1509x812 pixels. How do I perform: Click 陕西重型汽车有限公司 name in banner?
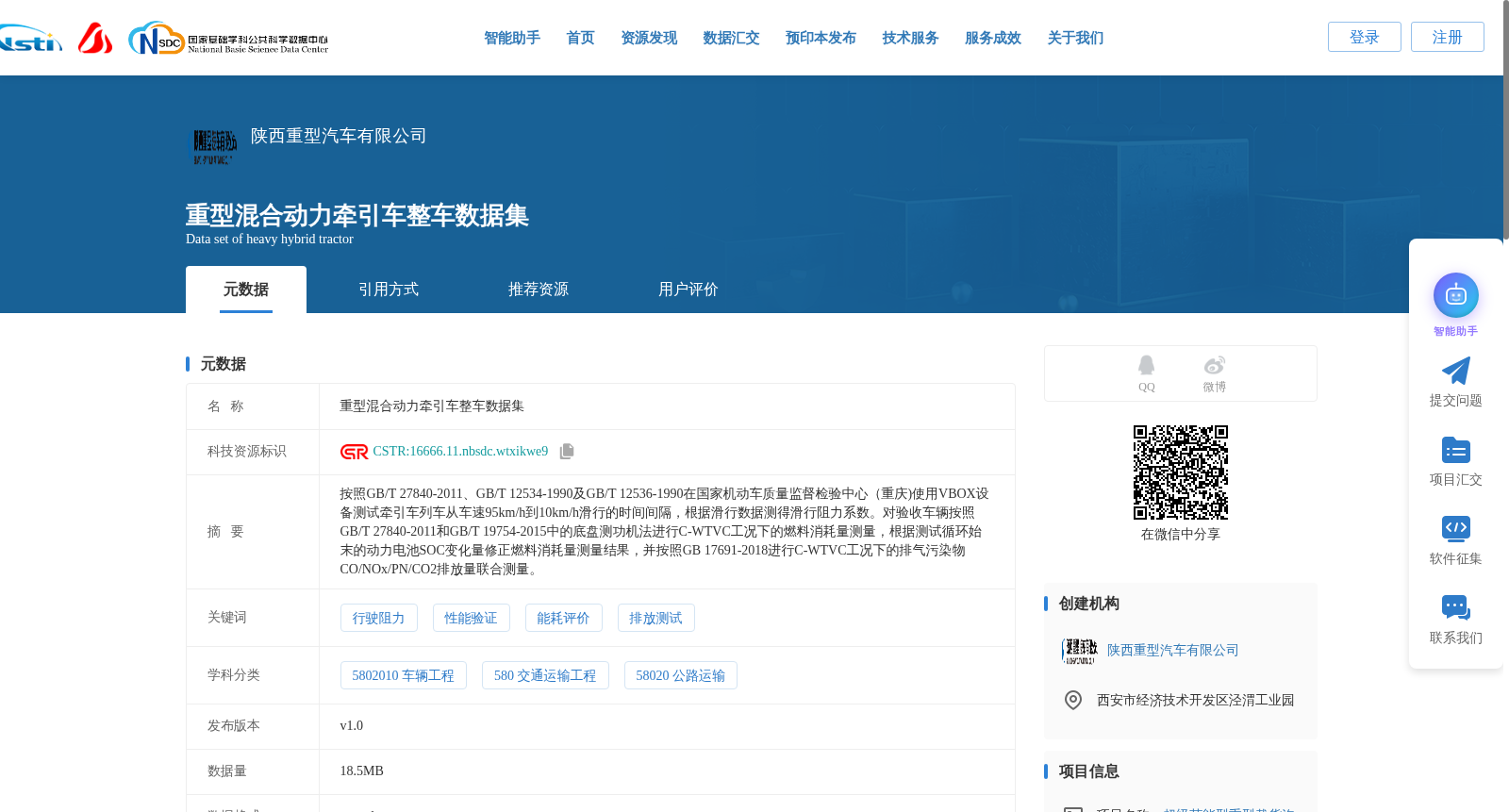(339, 136)
